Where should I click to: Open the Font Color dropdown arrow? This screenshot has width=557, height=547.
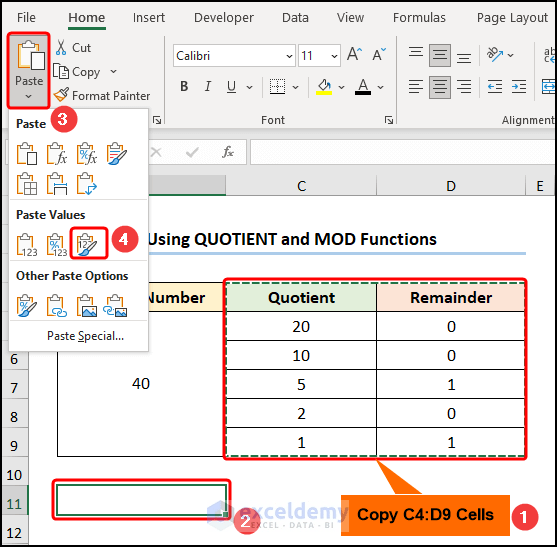tap(380, 87)
